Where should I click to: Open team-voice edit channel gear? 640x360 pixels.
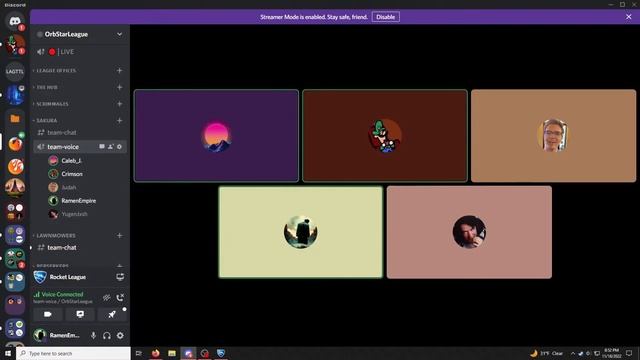119,147
